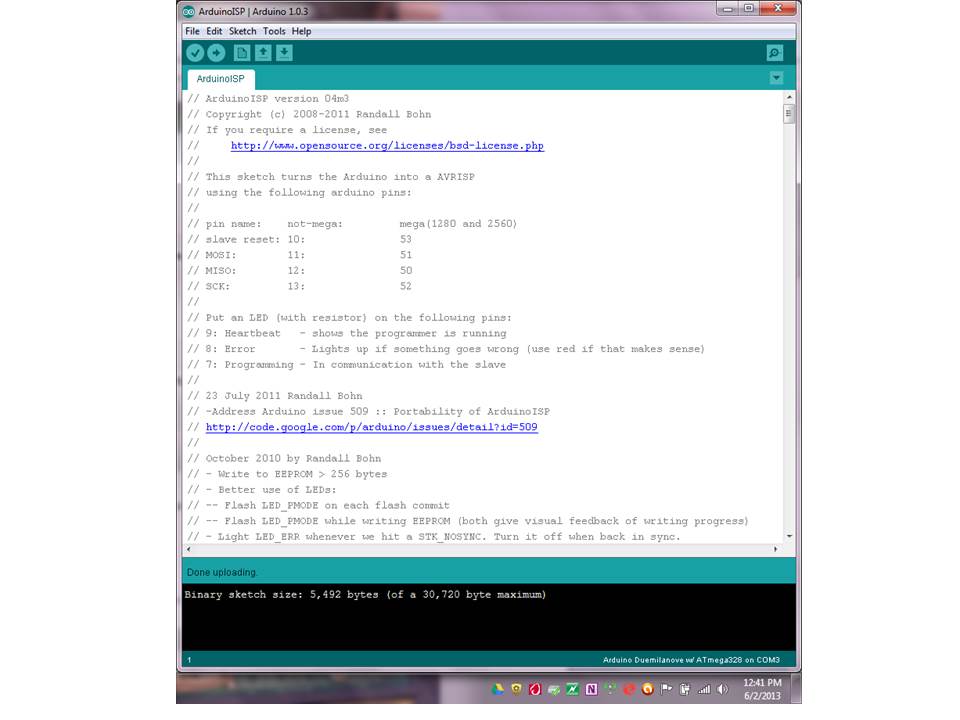Upload the sketch using the arrow icon
960x720 pixels.
[216, 53]
